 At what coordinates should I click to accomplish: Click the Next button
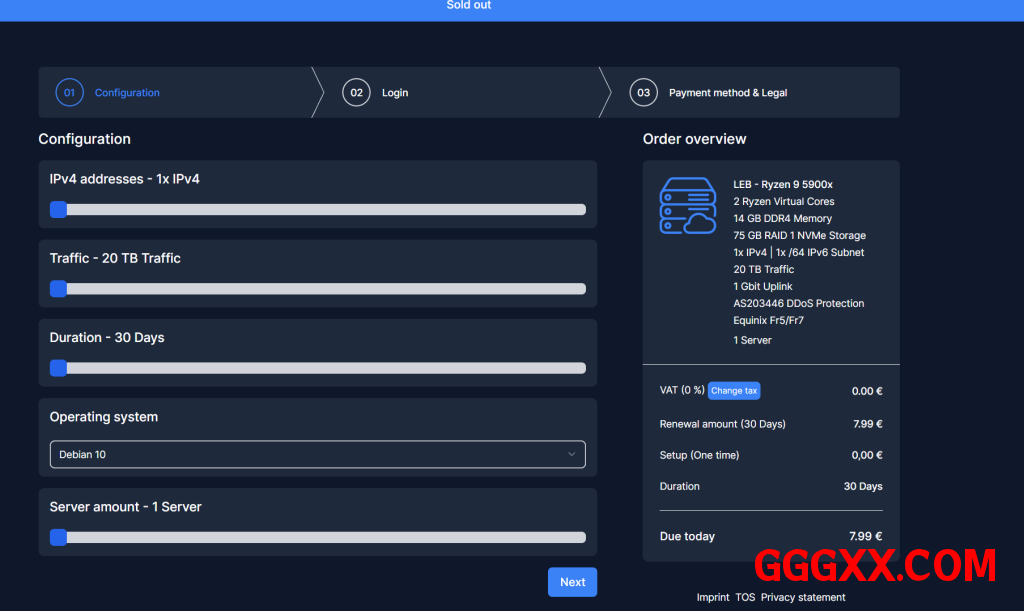click(572, 582)
